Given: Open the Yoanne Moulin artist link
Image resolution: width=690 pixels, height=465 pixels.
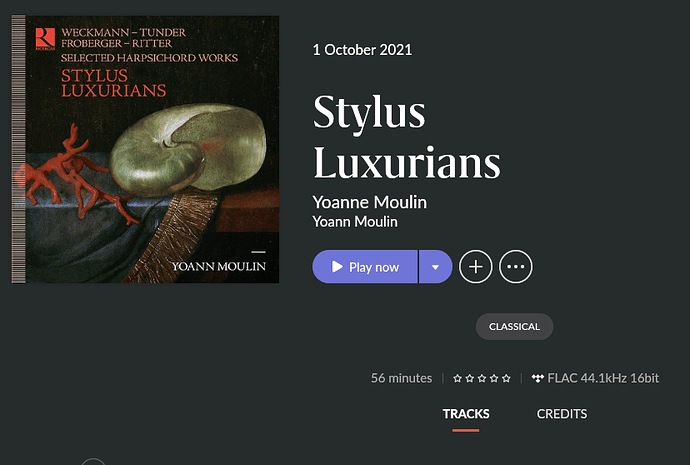Looking at the screenshot, I should pyautogui.click(x=369, y=202).
